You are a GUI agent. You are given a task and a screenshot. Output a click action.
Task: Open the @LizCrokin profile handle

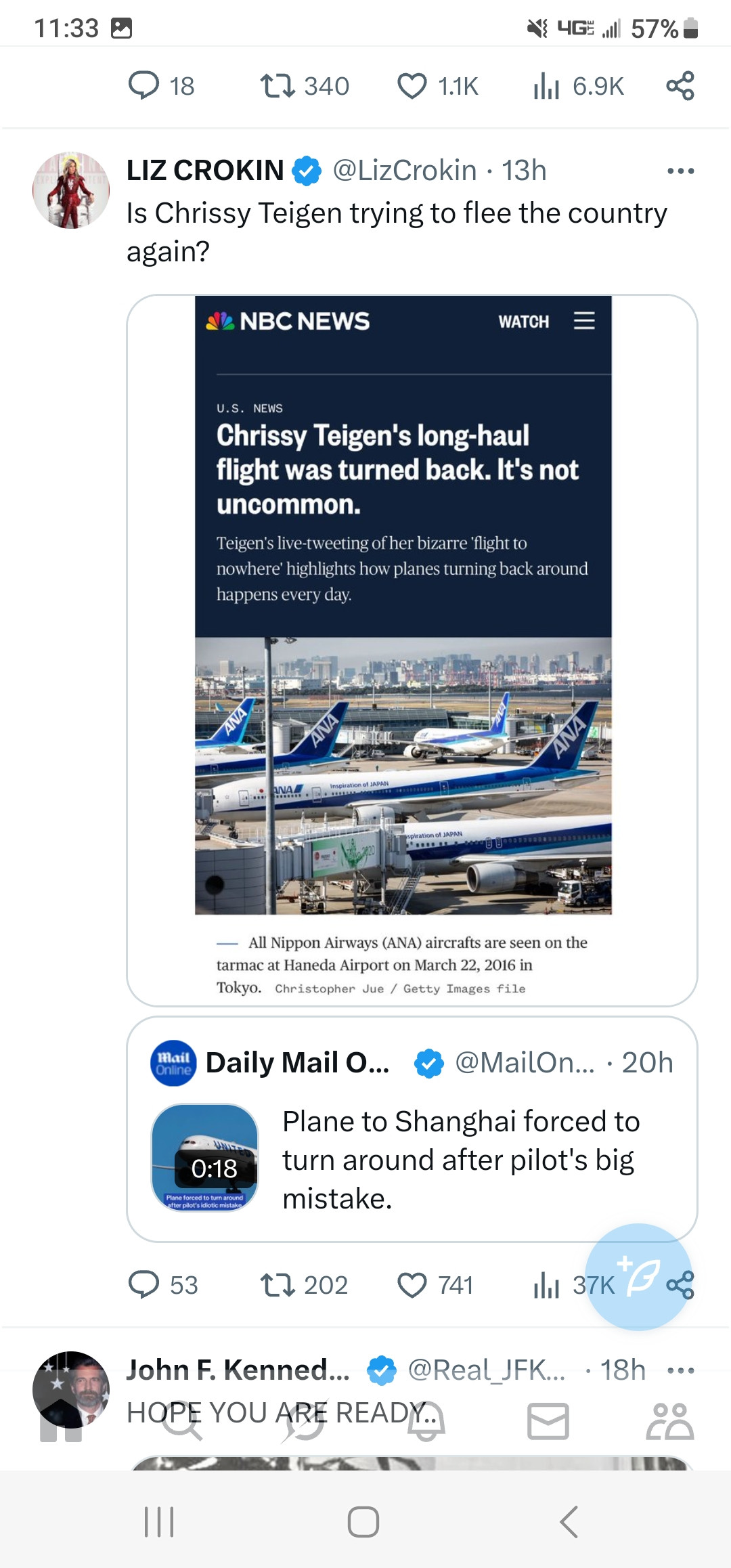(x=404, y=171)
